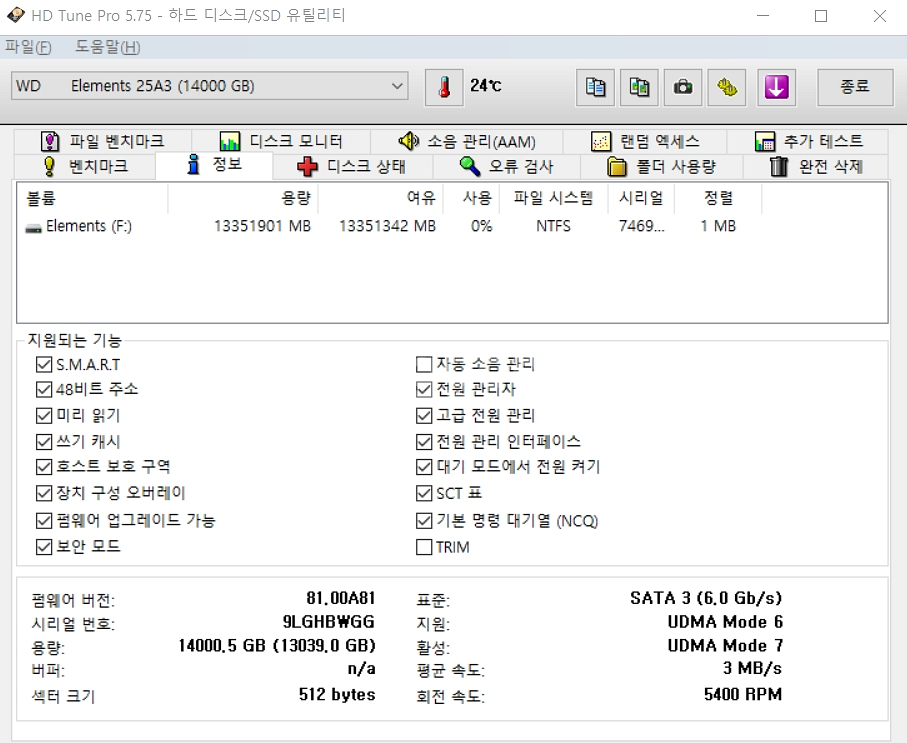Open the 도움말(H) menu

pyautogui.click(x=107, y=47)
